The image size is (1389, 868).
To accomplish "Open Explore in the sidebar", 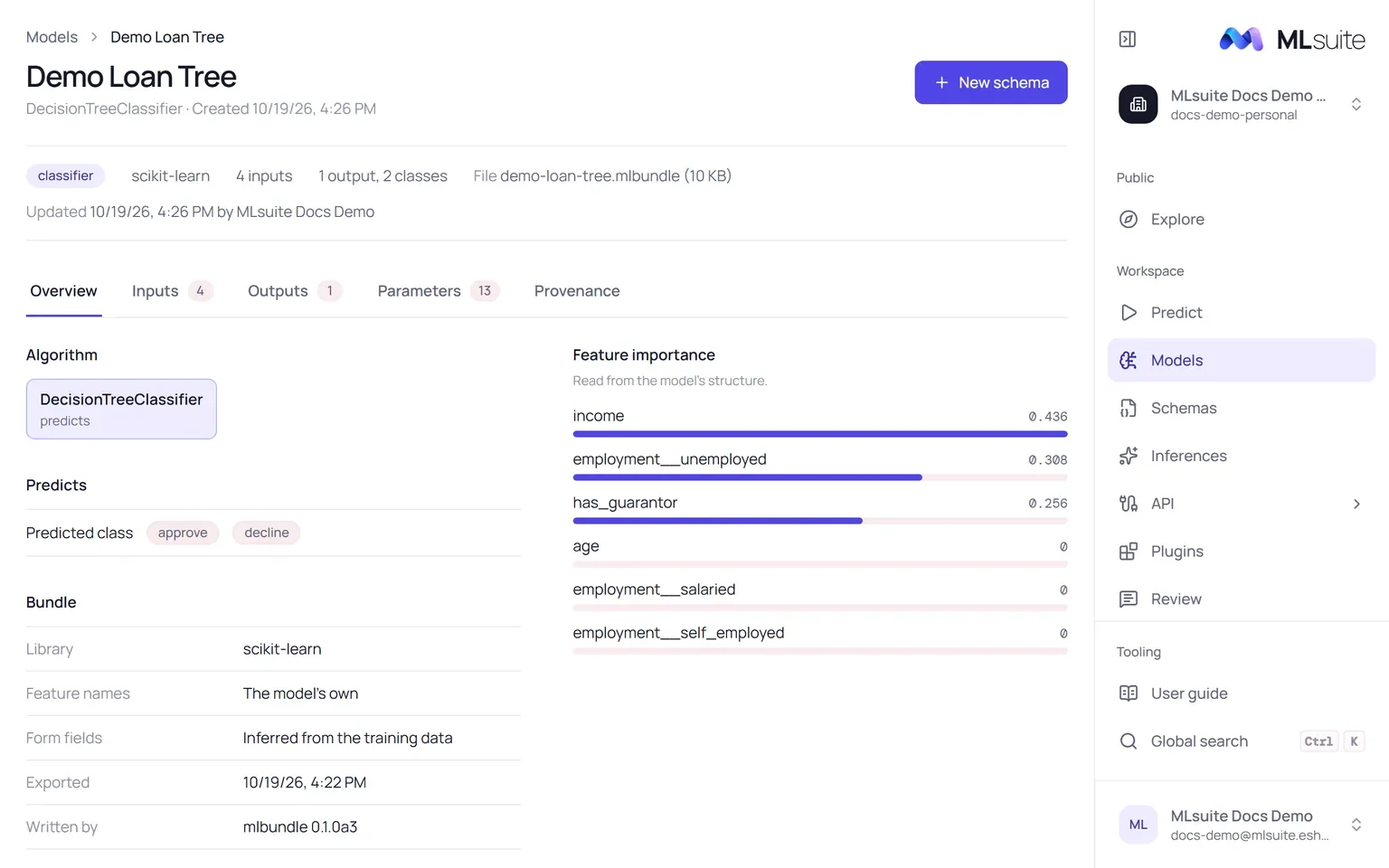I will tap(1242, 219).
